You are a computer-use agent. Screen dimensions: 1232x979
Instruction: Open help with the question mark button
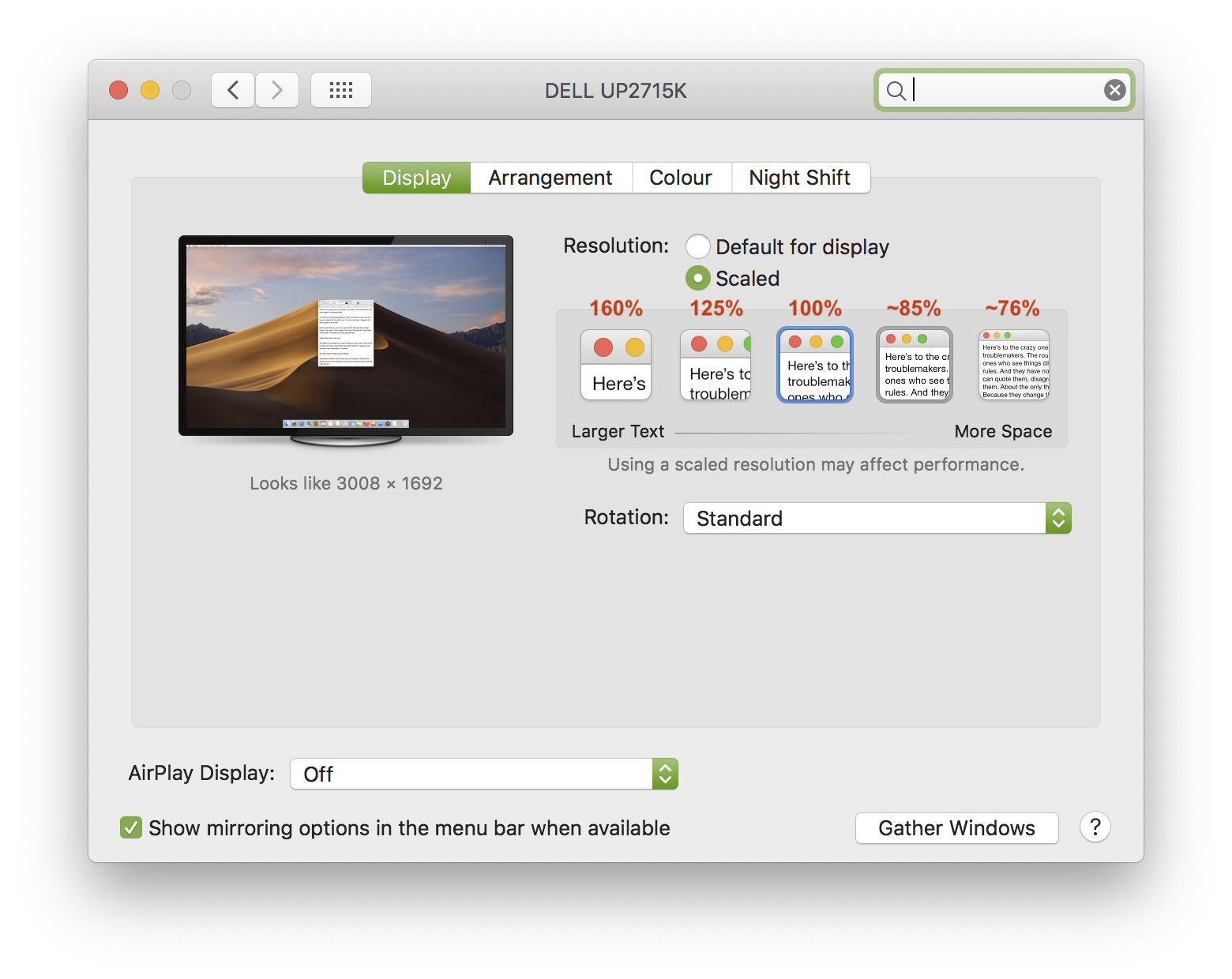[1095, 827]
